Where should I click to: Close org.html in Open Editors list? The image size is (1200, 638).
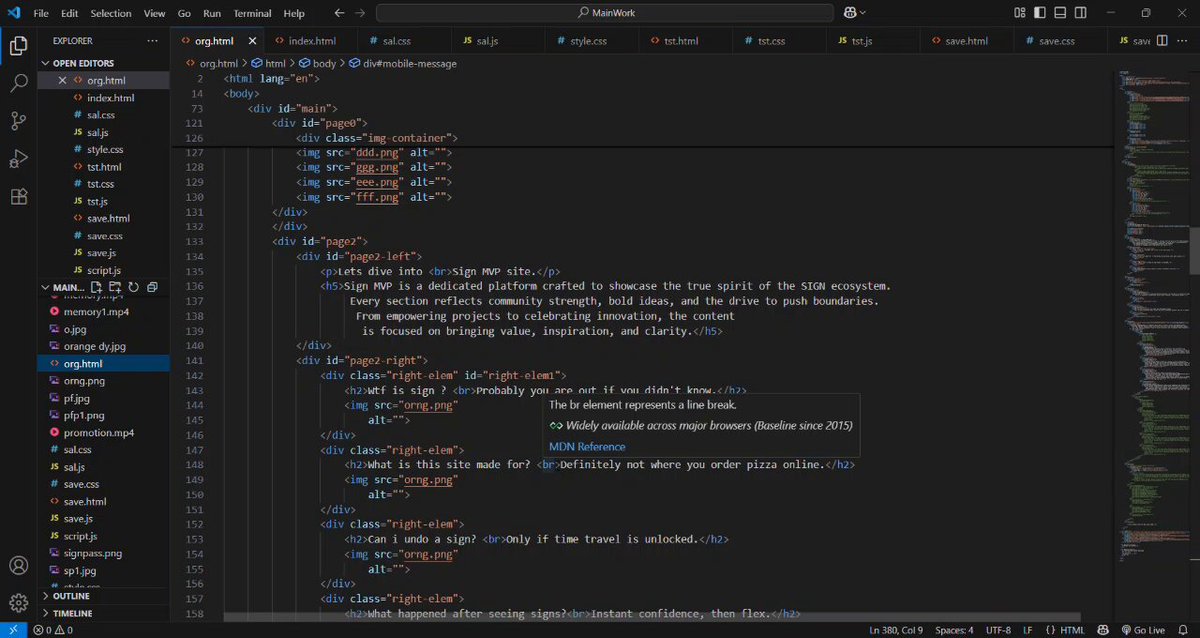tap(62, 81)
